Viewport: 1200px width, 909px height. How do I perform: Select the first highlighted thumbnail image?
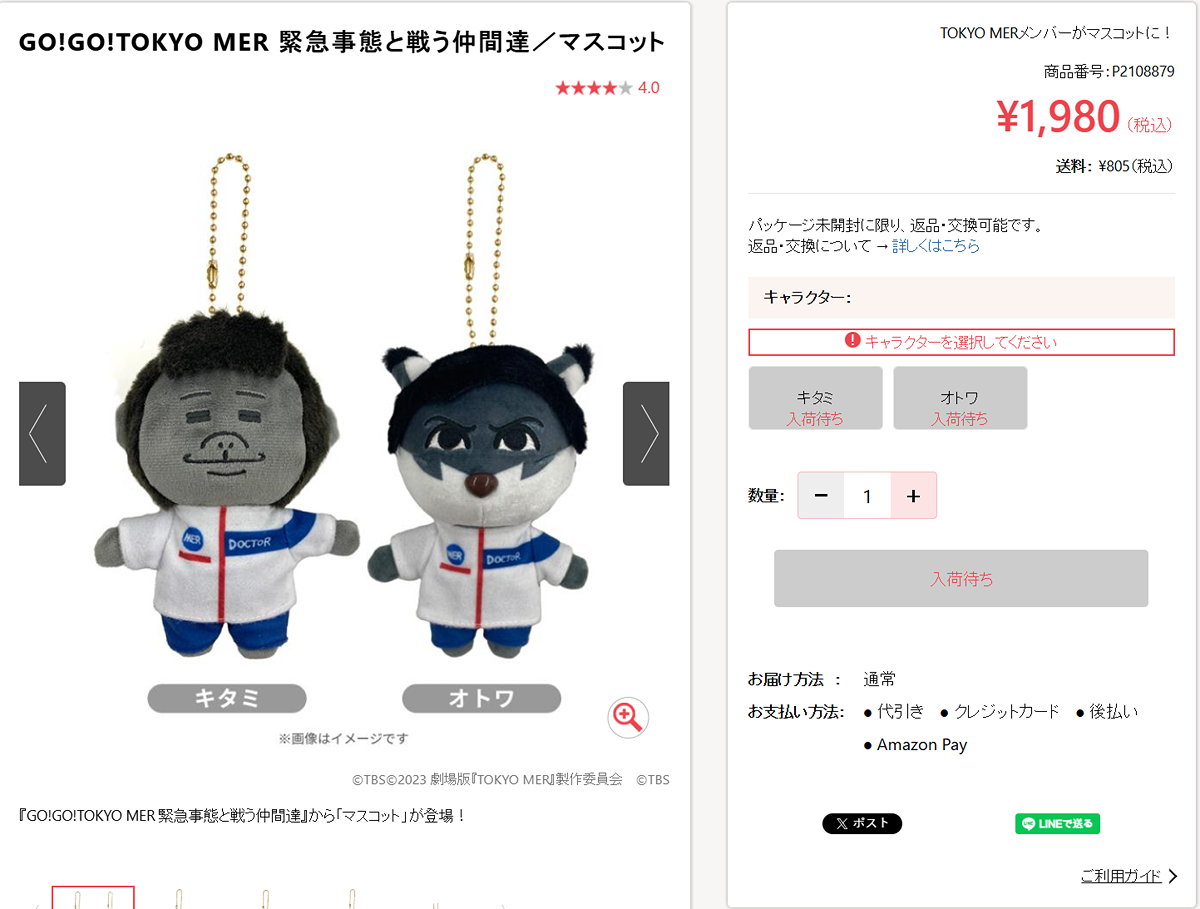coord(93,897)
